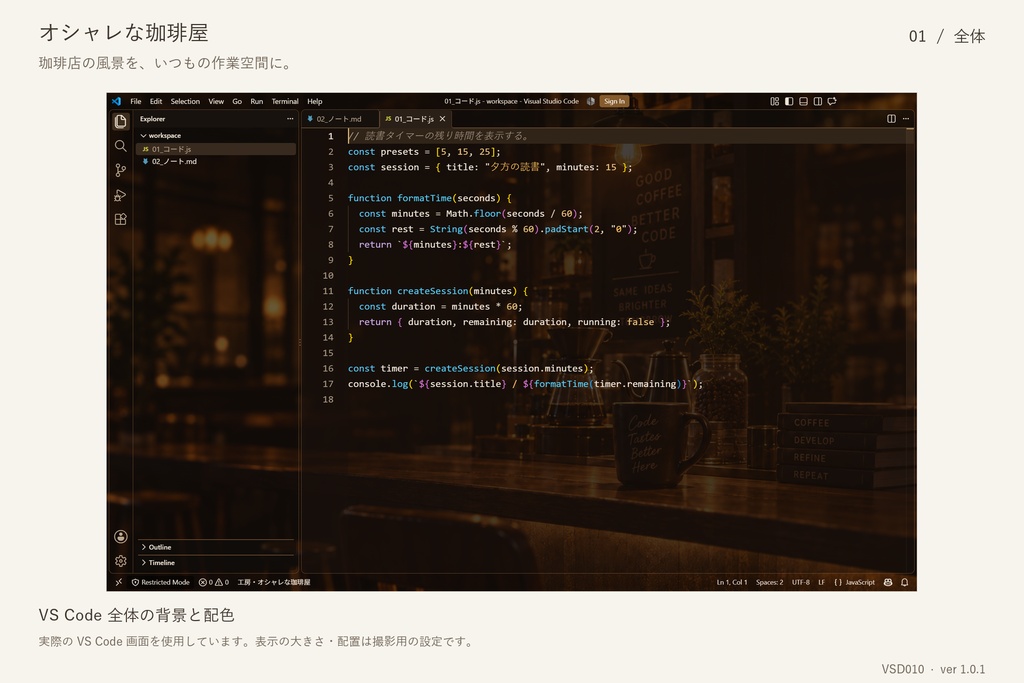
Task: Select the 01_コード.js editor tab
Action: (414, 119)
